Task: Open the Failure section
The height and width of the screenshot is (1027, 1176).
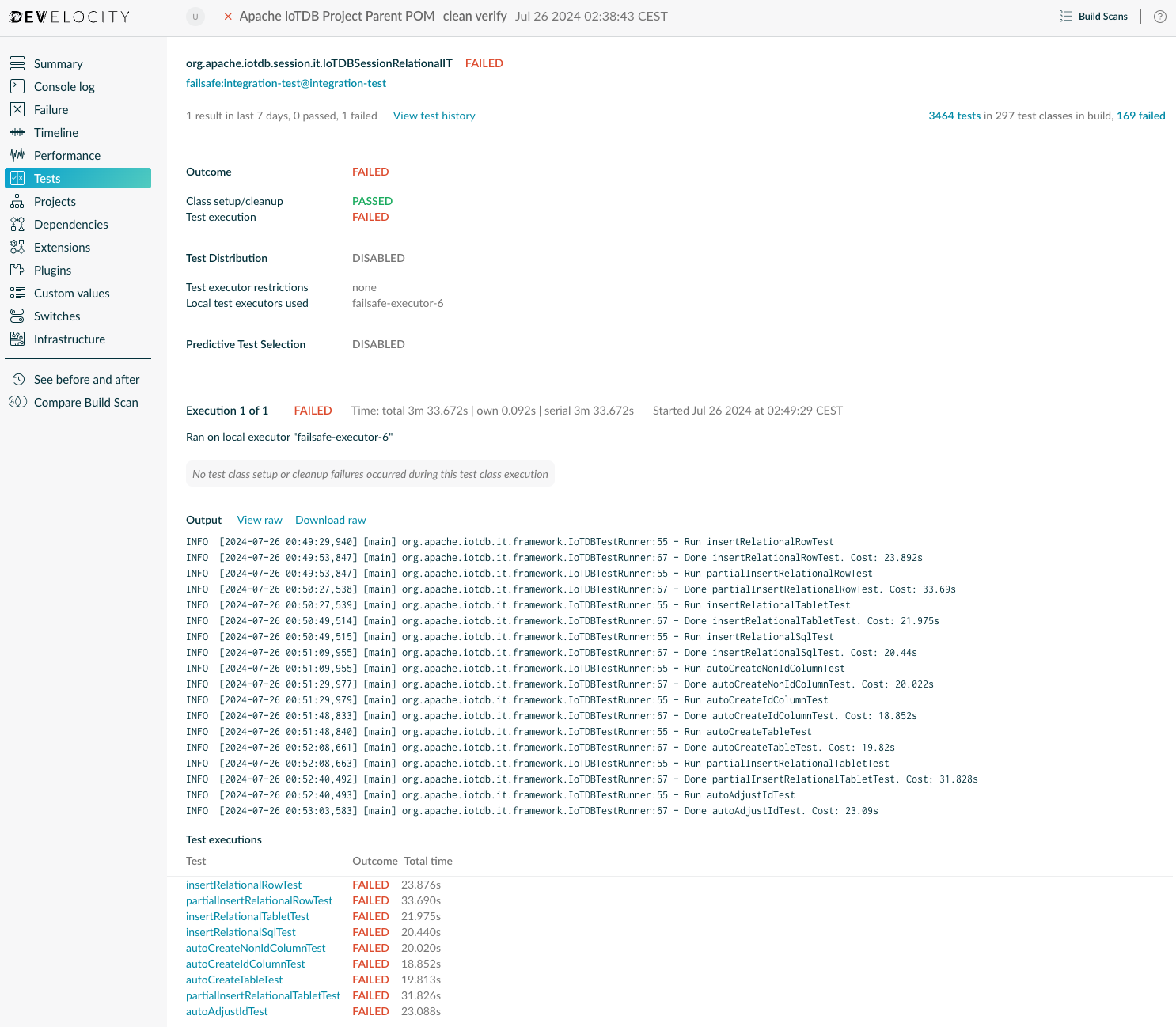Action: 51,109
